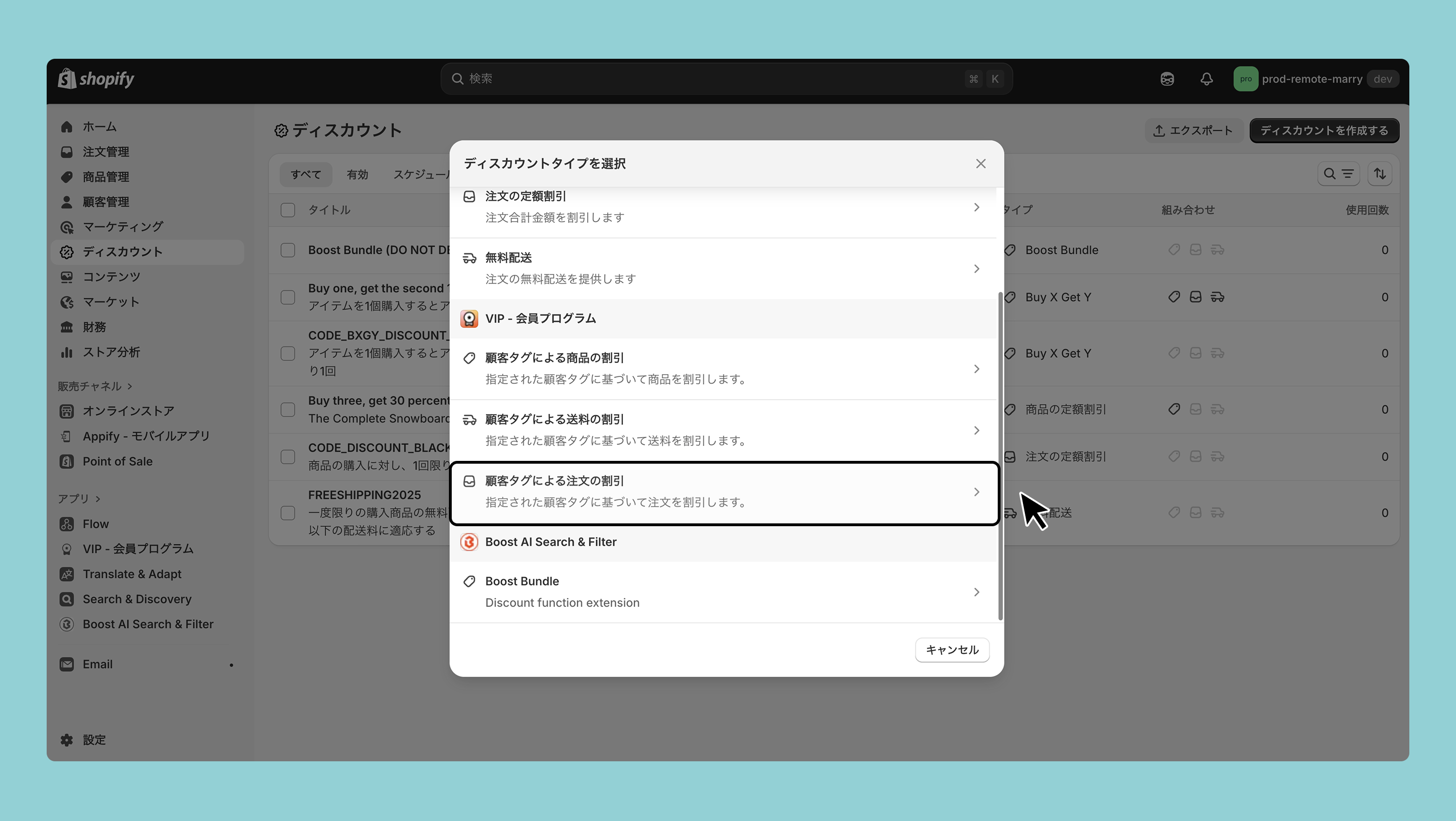The image size is (1456, 821).
Task: Select 顧客タグによる商品の割引 option
Action: (x=723, y=369)
